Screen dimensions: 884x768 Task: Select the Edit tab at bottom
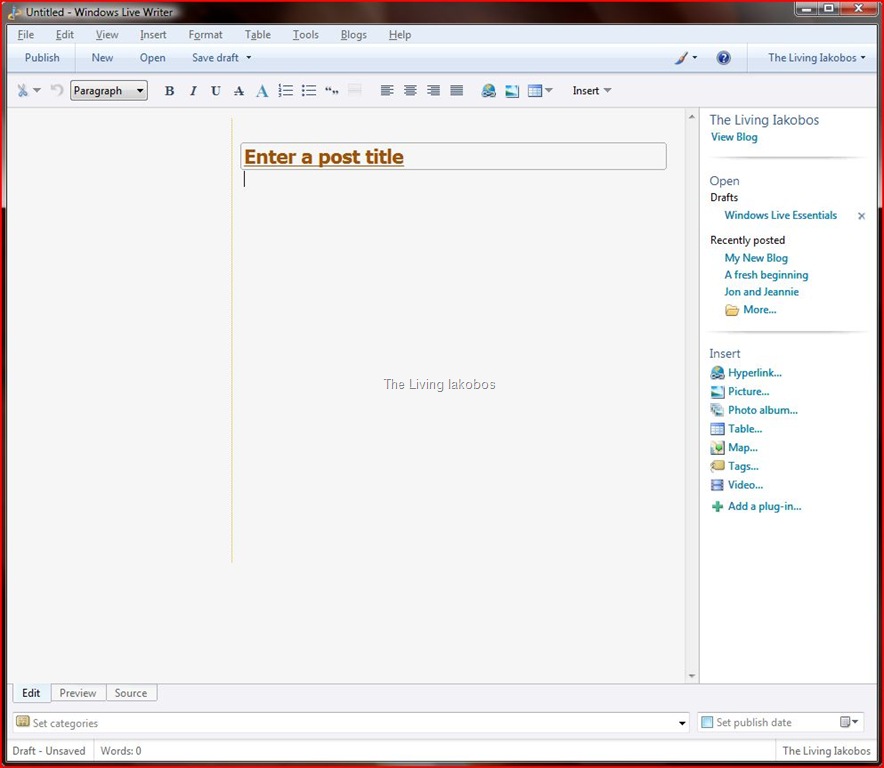click(31, 693)
